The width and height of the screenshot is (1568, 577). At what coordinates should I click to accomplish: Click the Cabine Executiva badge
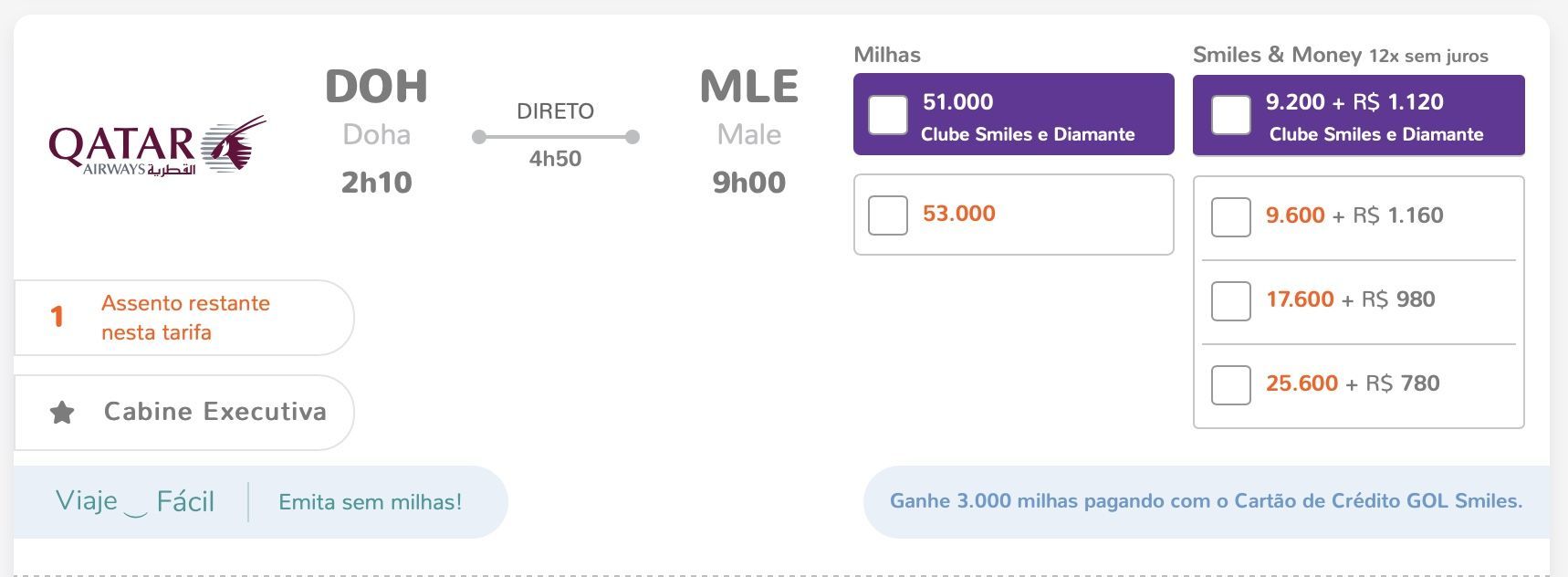click(183, 412)
